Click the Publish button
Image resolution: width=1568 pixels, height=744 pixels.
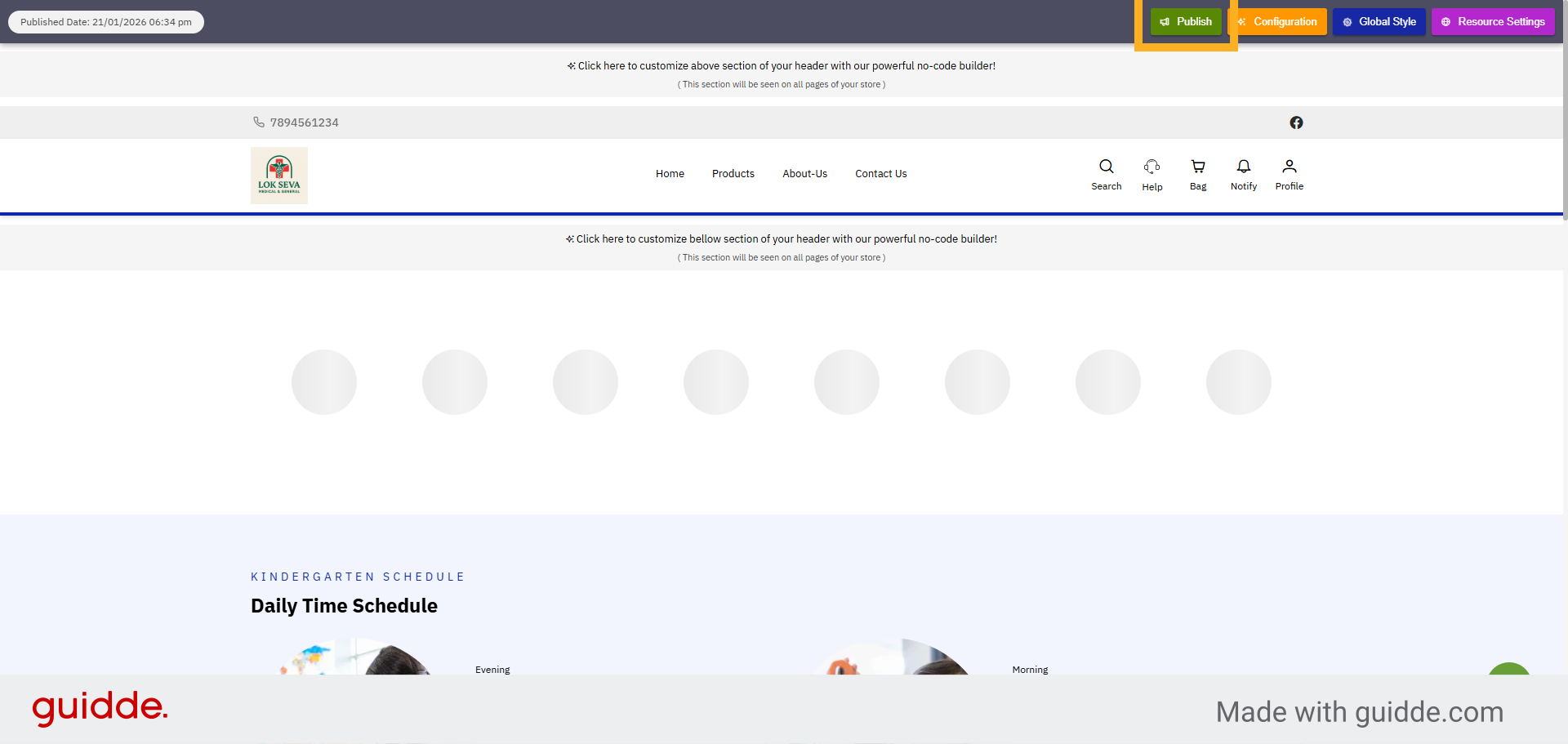click(1186, 21)
